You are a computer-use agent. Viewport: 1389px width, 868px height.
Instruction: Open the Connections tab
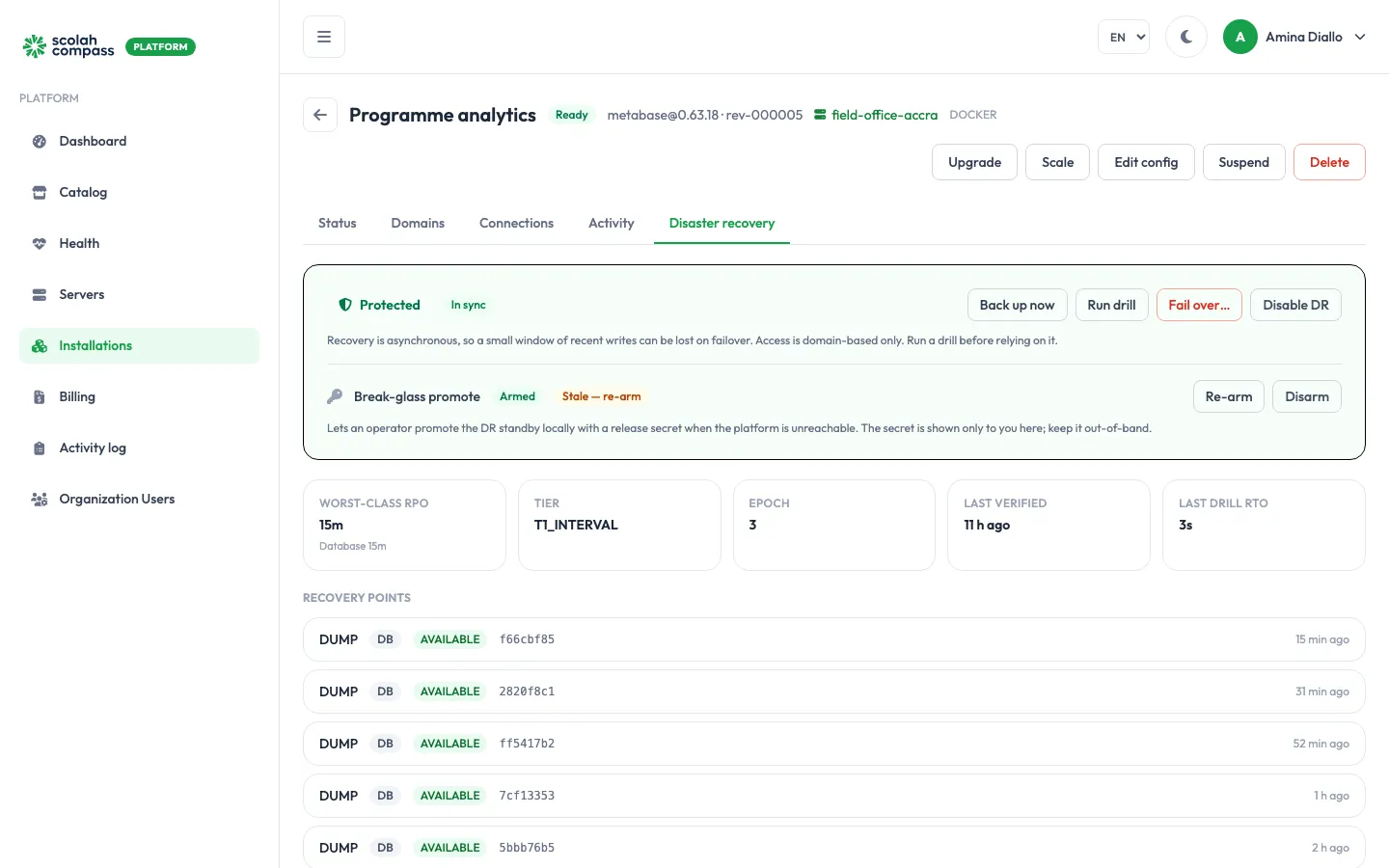point(516,223)
